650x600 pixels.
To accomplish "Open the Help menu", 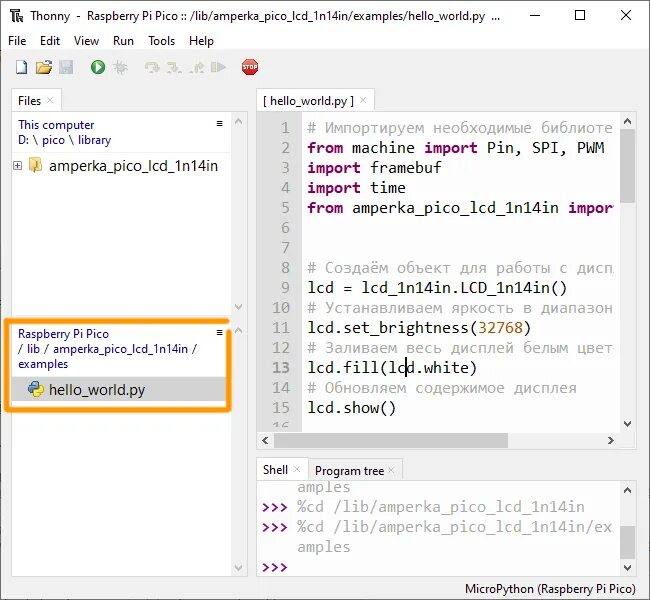I will (x=201, y=41).
